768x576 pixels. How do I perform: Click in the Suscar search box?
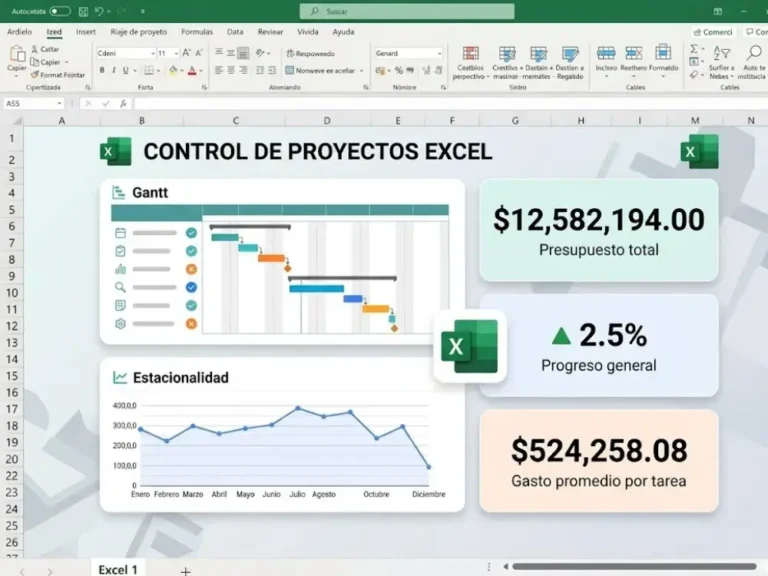click(407, 11)
